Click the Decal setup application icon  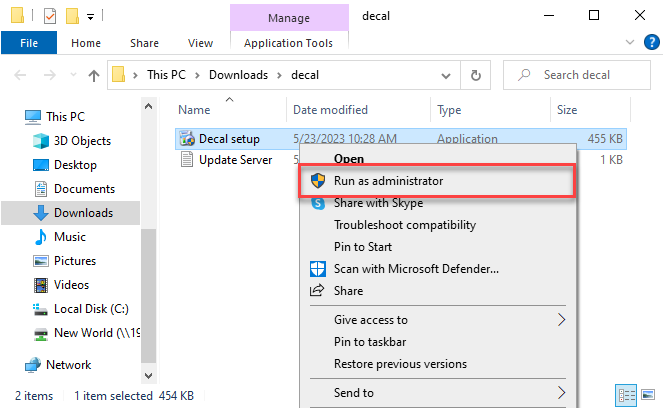point(186,139)
